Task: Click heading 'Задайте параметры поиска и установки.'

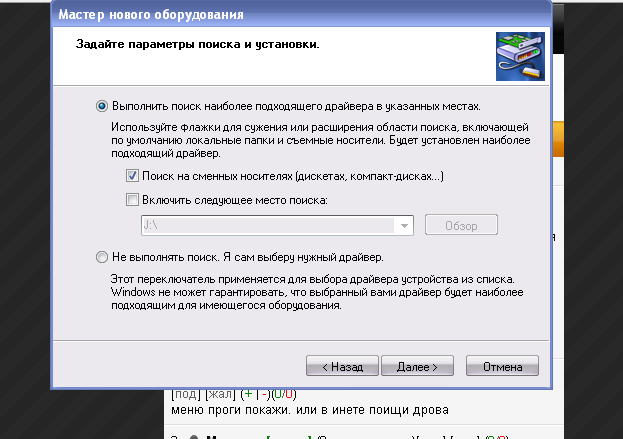Action: [197, 44]
